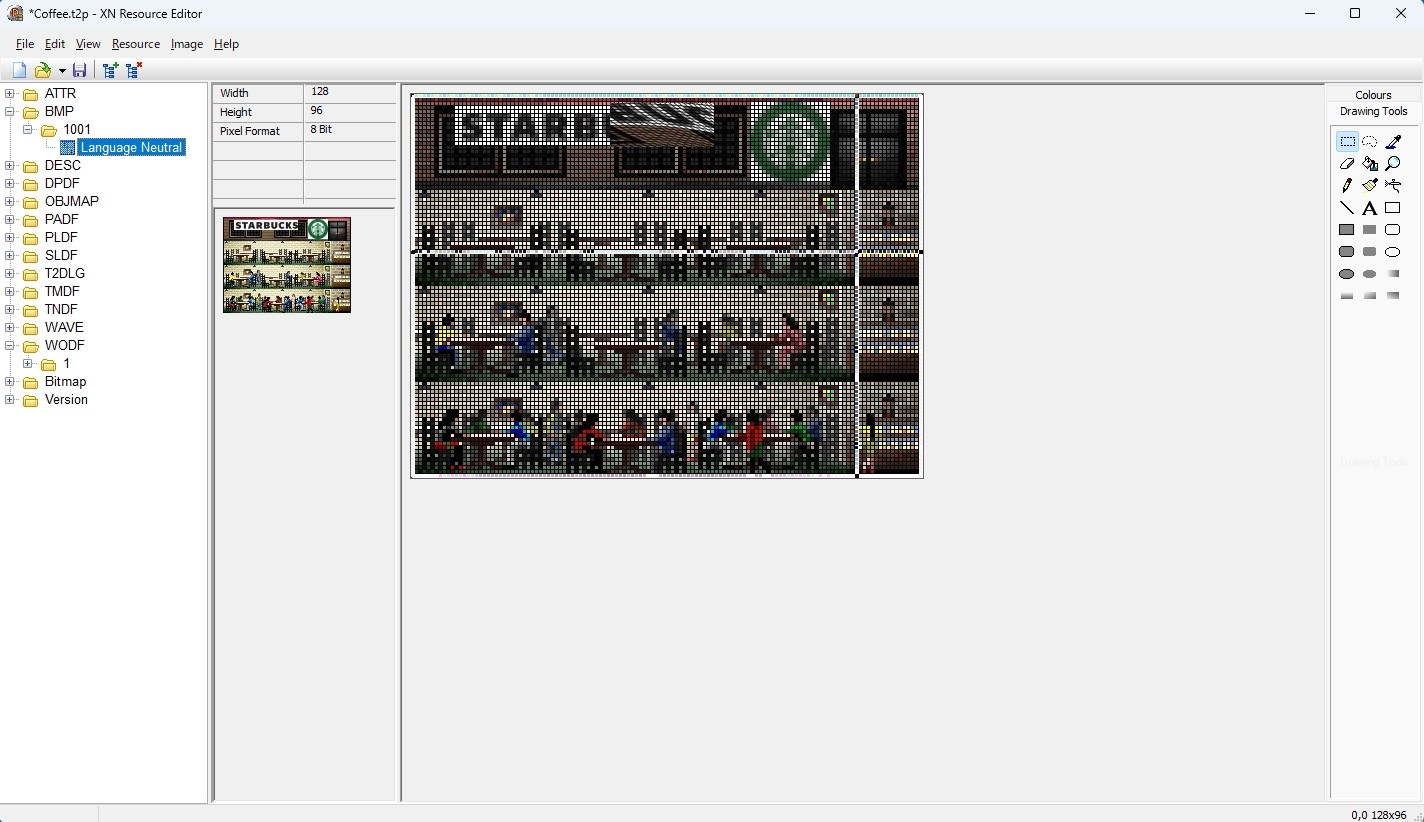
Task: Click the Delete Resource toolbar icon
Action: [x=134, y=70]
